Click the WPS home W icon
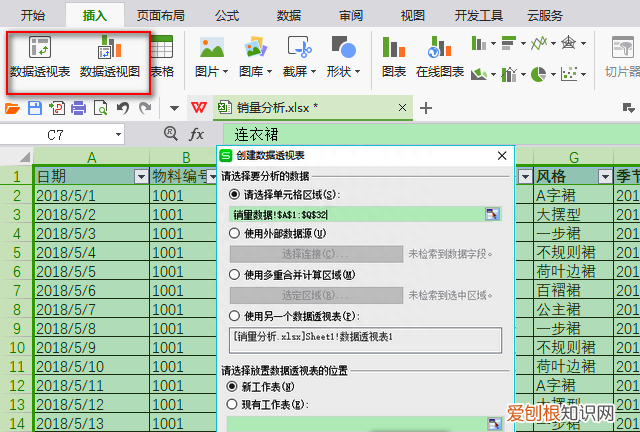 click(x=199, y=108)
